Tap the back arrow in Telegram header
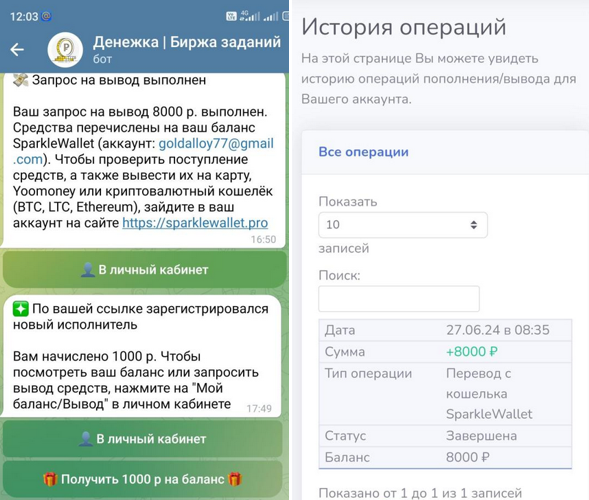Viewport: 589px width, 500px height. click(17, 50)
